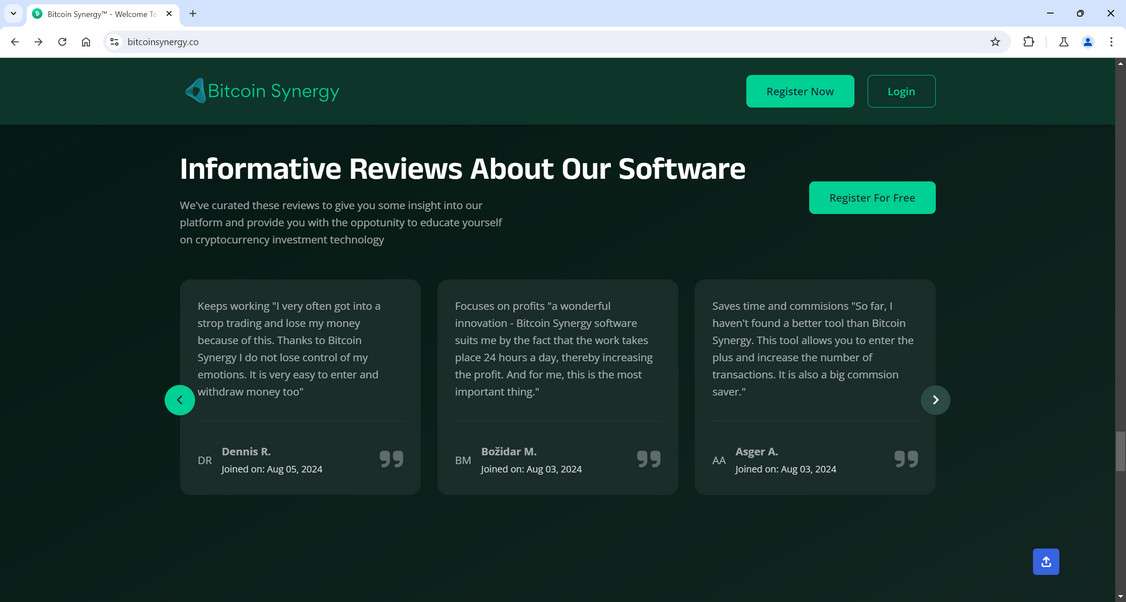The height and width of the screenshot is (602, 1126).
Task: Click the Asger A. reviewer name
Action: tap(757, 451)
